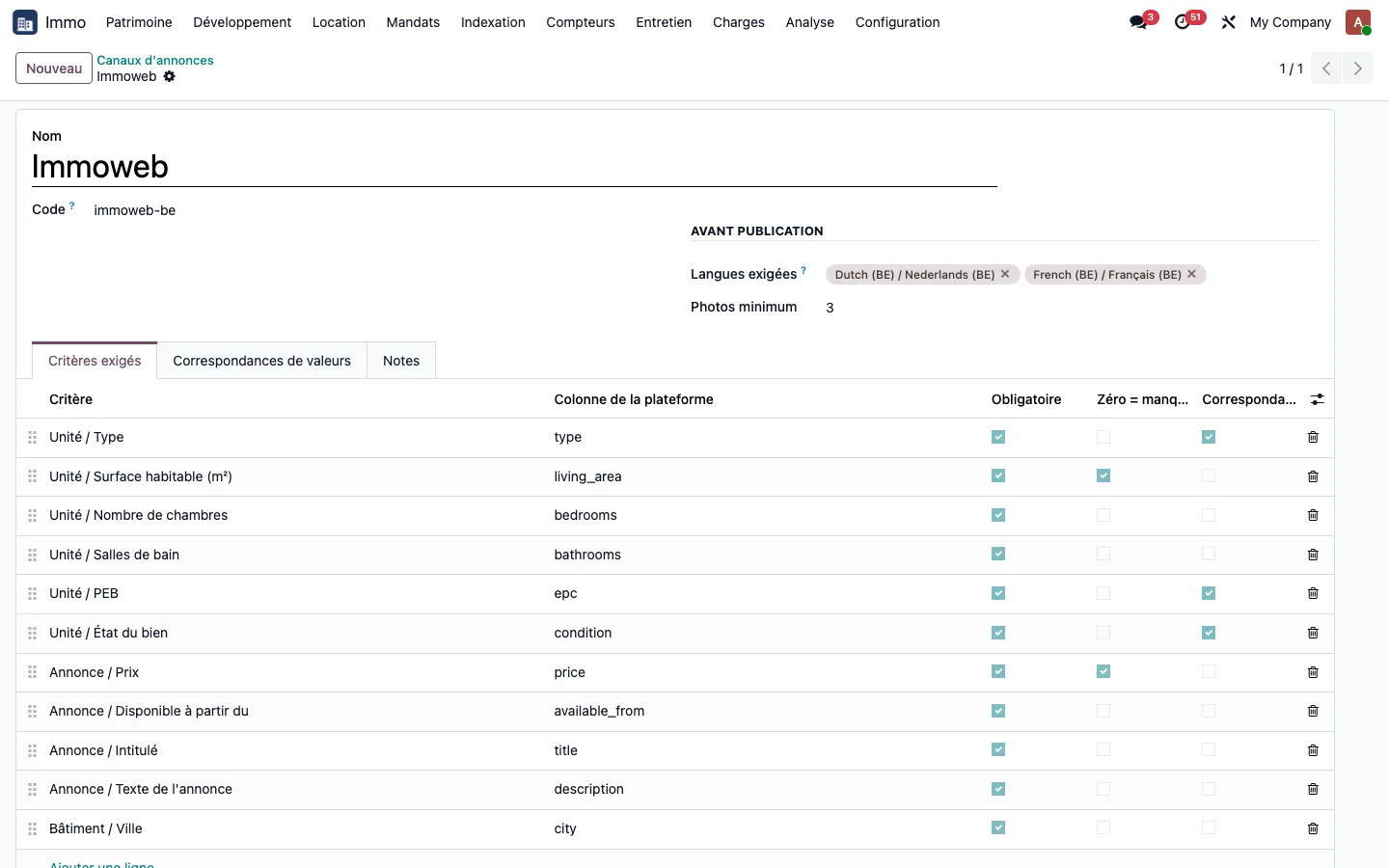Grab the drag handle of Bâtiment / Ville
The width and height of the screenshot is (1389, 868).
coord(33,828)
